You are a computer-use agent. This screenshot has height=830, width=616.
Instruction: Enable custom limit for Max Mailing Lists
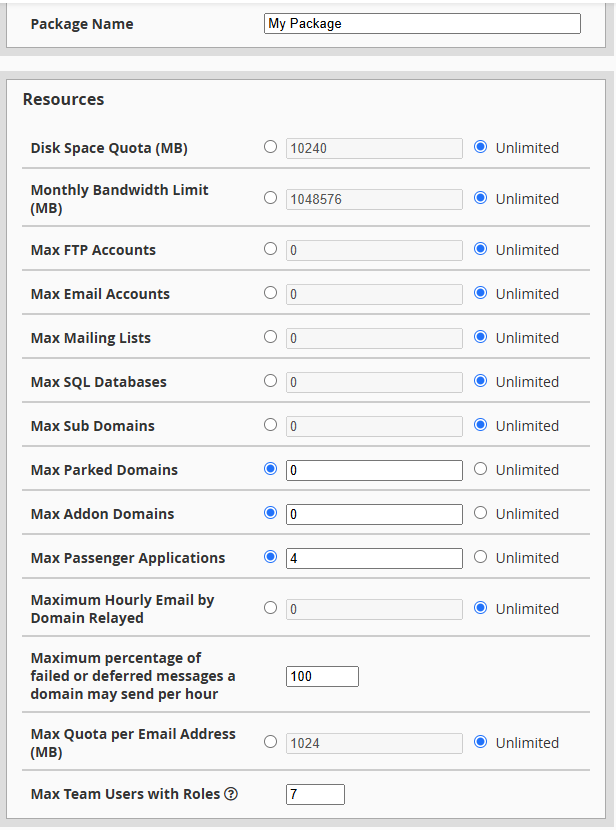pyautogui.click(x=270, y=337)
